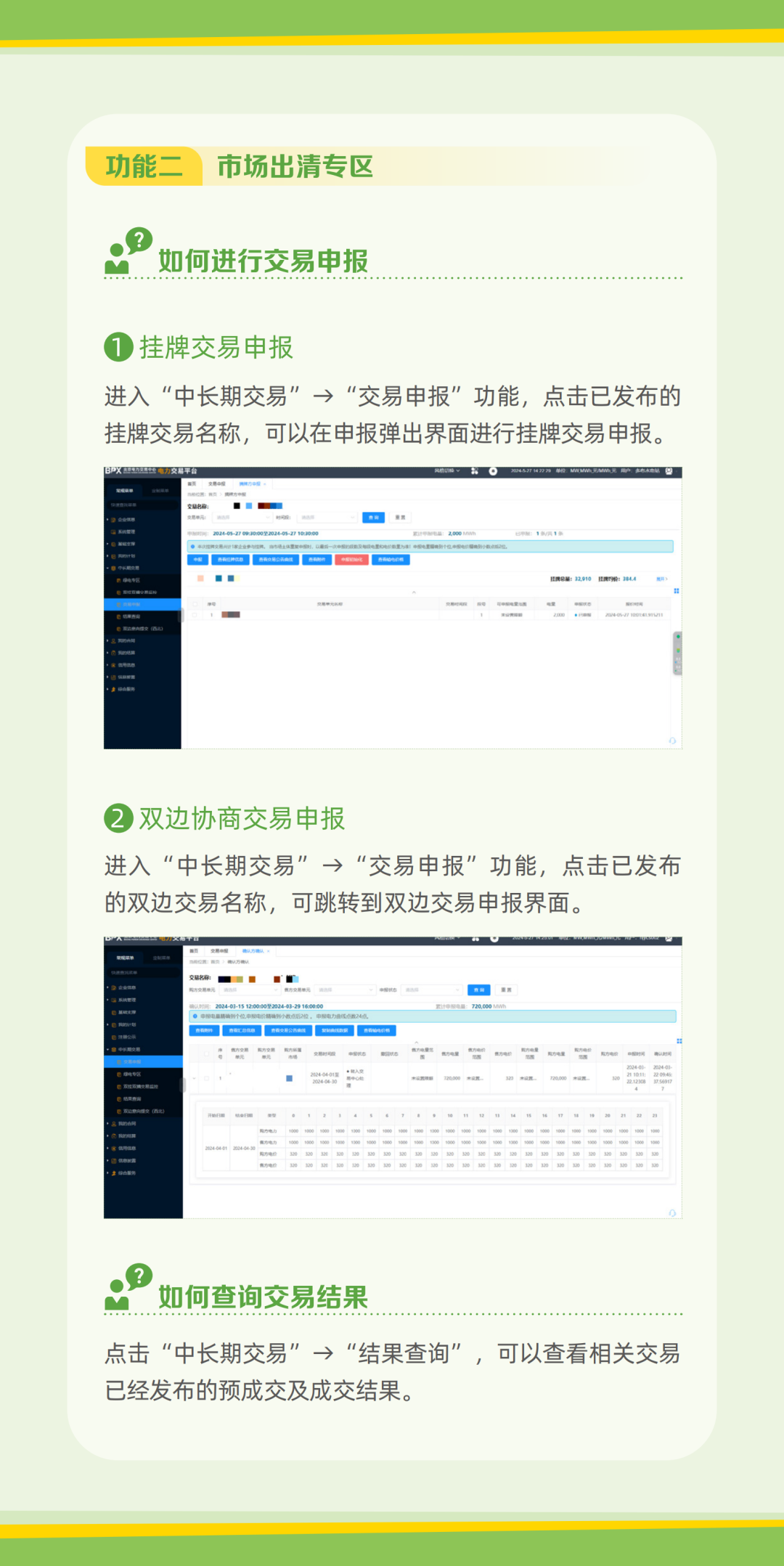Click the small blue market square in 双边协商 table row

click(289, 1078)
